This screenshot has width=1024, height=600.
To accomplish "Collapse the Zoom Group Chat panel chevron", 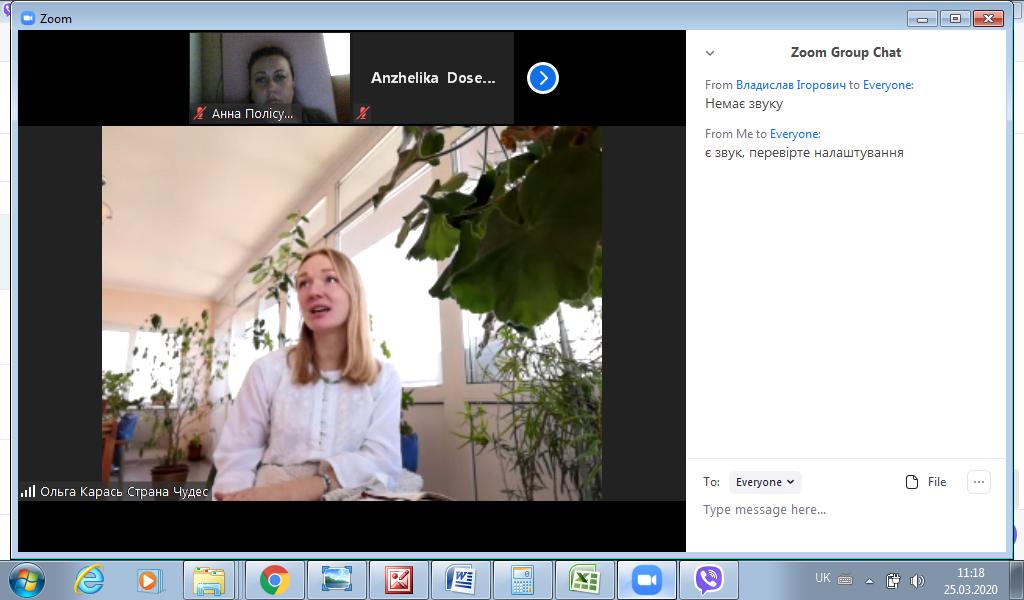I will [710, 53].
